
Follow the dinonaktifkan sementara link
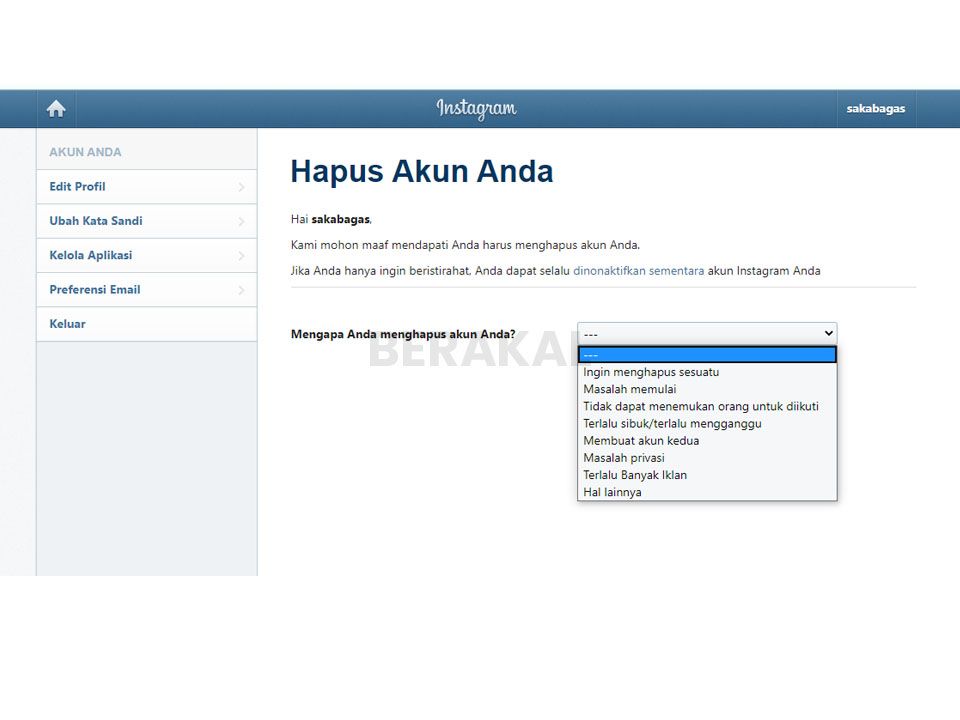pos(638,271)
